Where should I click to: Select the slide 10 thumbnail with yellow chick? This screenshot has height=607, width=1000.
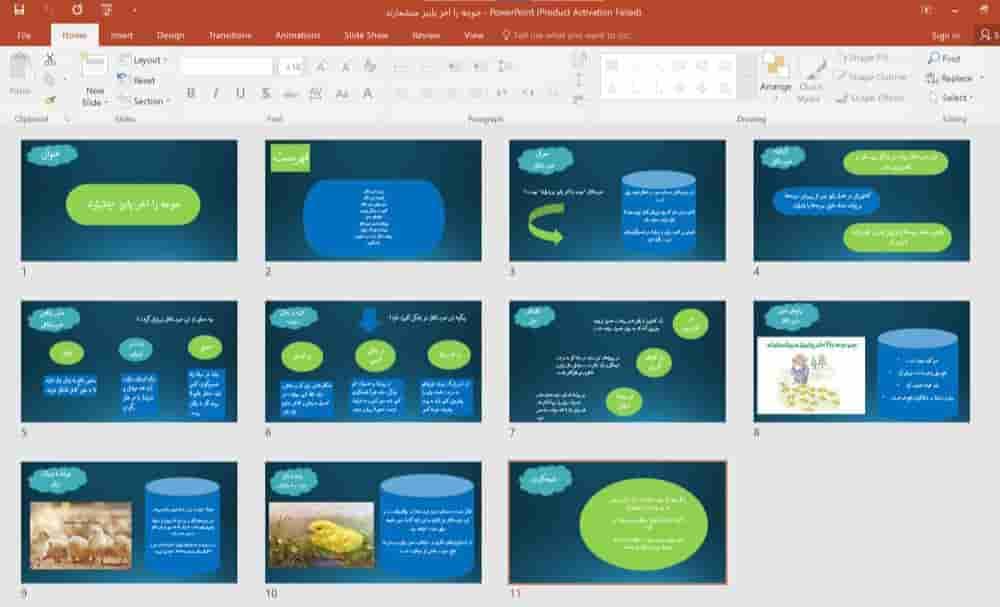pyautogui.click(x=374, y=522)
